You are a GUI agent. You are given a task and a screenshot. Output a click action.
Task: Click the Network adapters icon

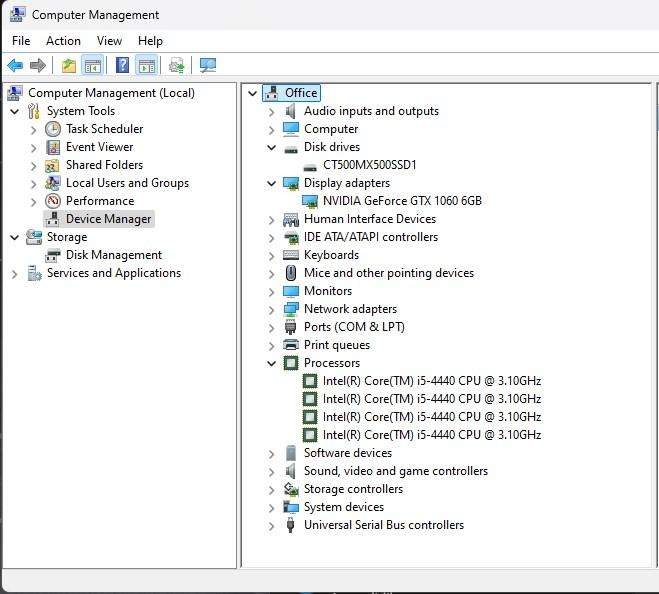(x=291, y=309)
